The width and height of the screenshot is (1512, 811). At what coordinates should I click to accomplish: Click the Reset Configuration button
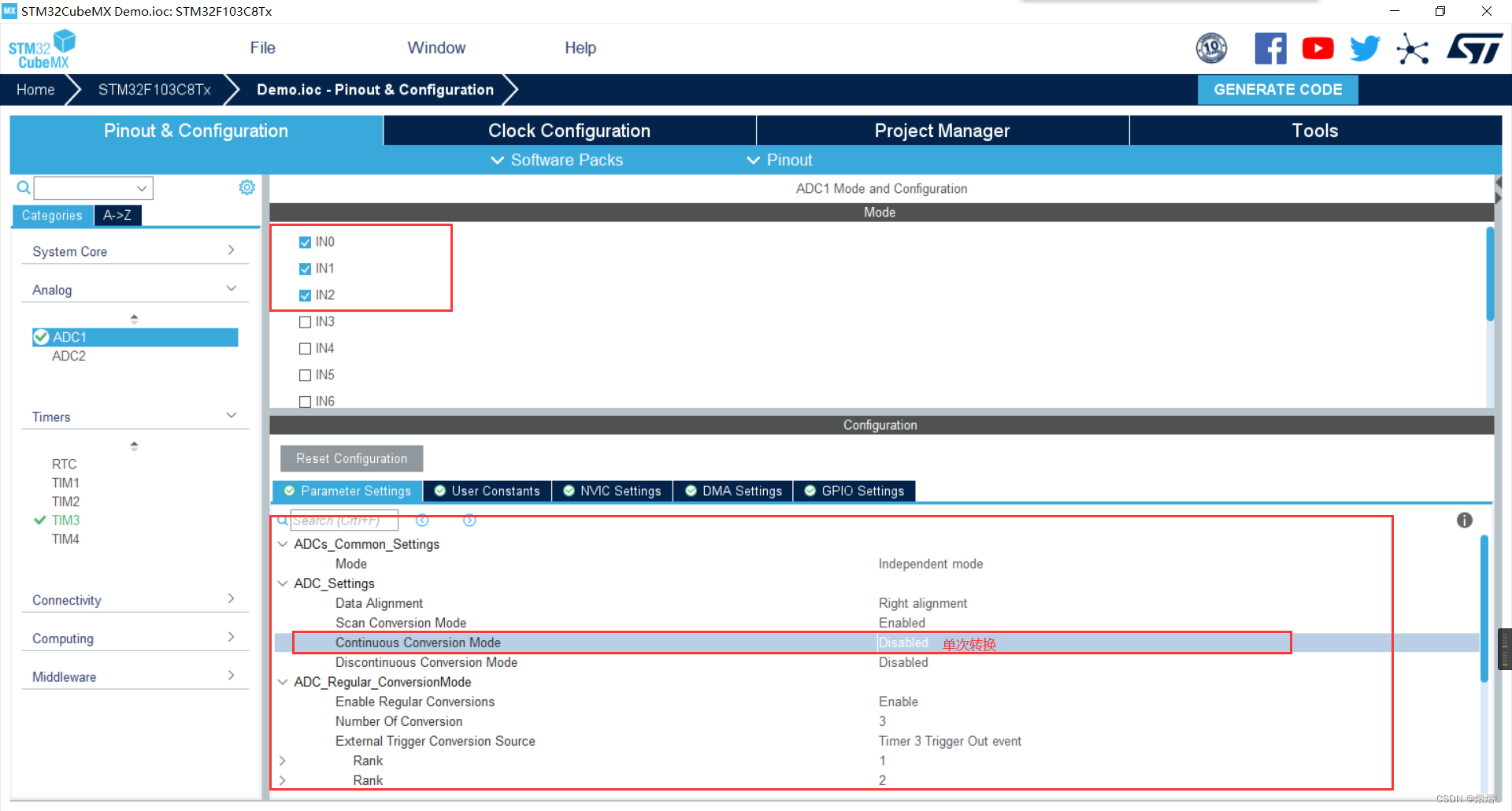click(x=351, y=458)
